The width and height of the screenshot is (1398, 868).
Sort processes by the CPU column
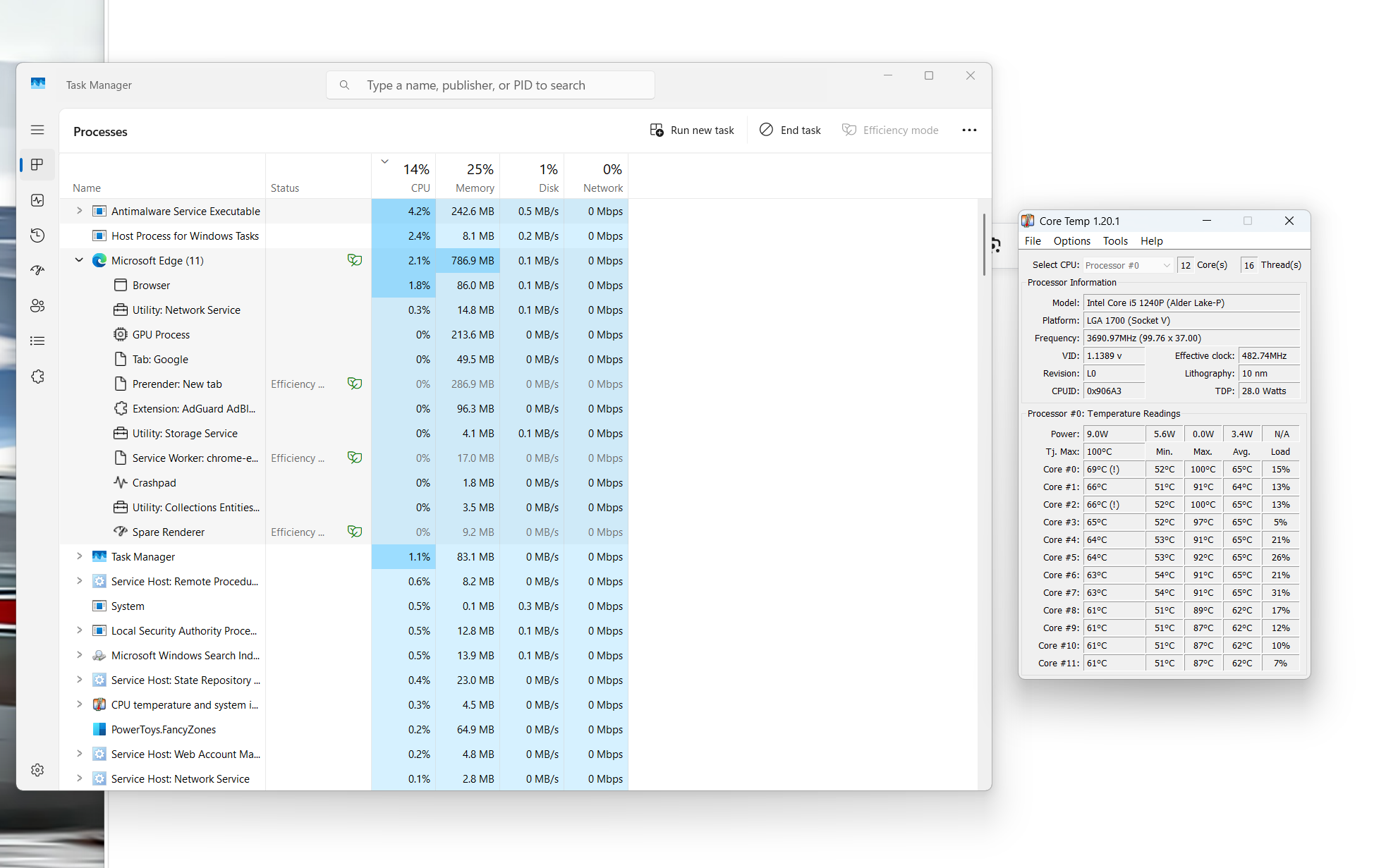403,176
